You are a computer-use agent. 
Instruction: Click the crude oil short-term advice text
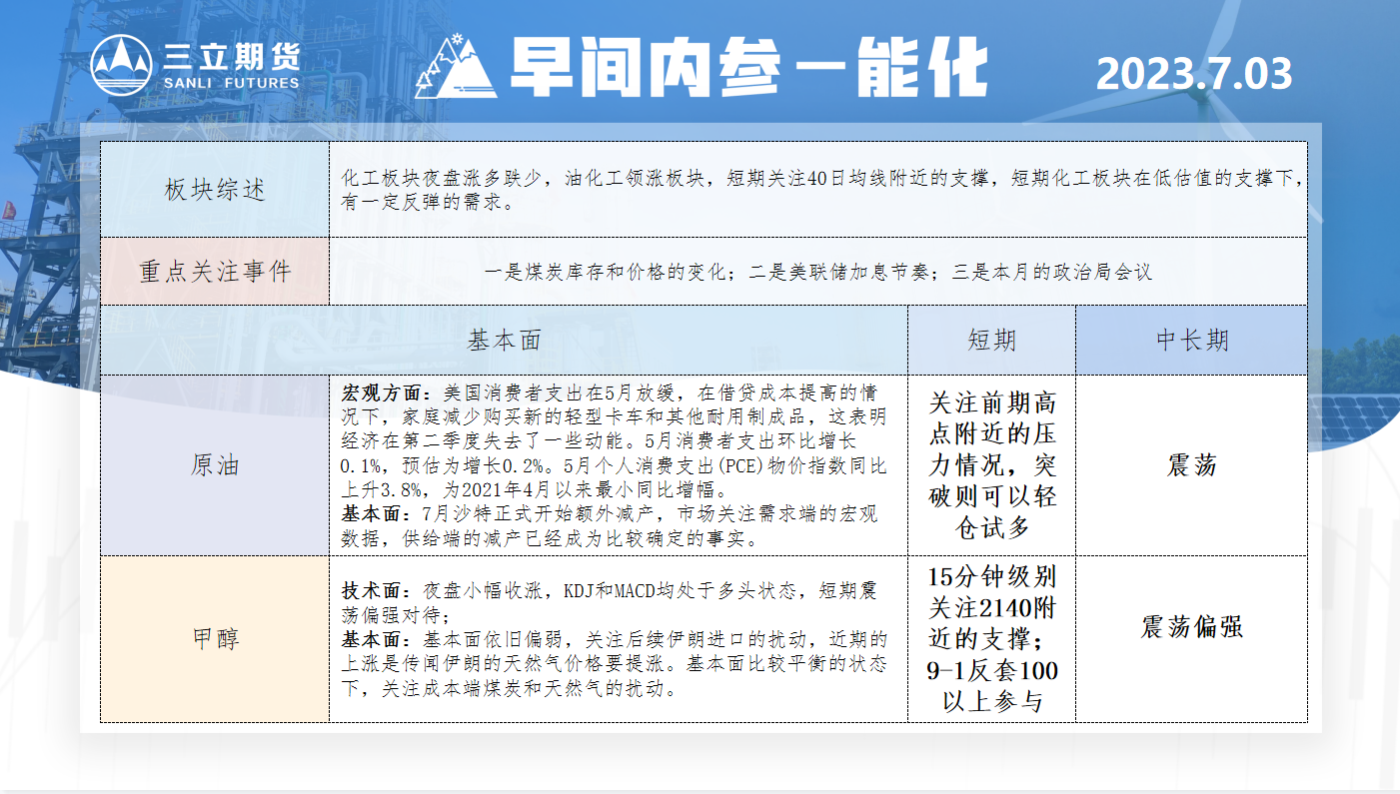coord(992,465)
